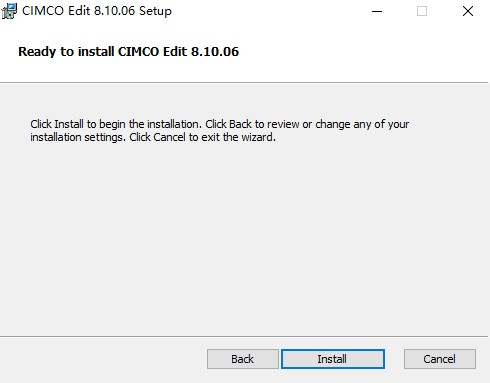Click the 'Click Install to begin' instruction line
The height and width of the screenshot is (383, 490).
[x=220, y=124]
